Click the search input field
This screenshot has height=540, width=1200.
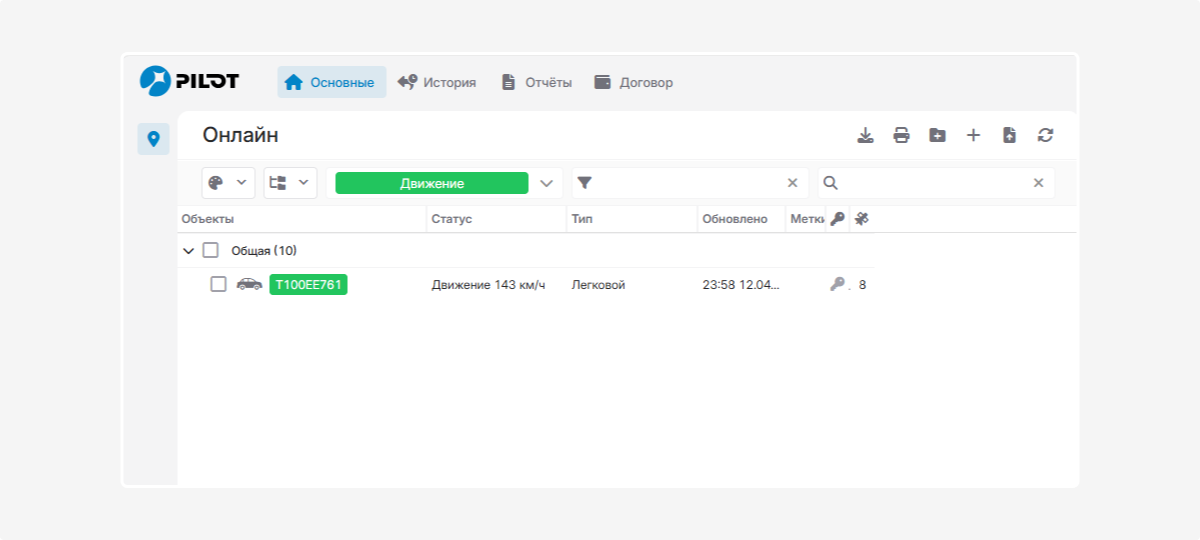(x=935, y=183)
